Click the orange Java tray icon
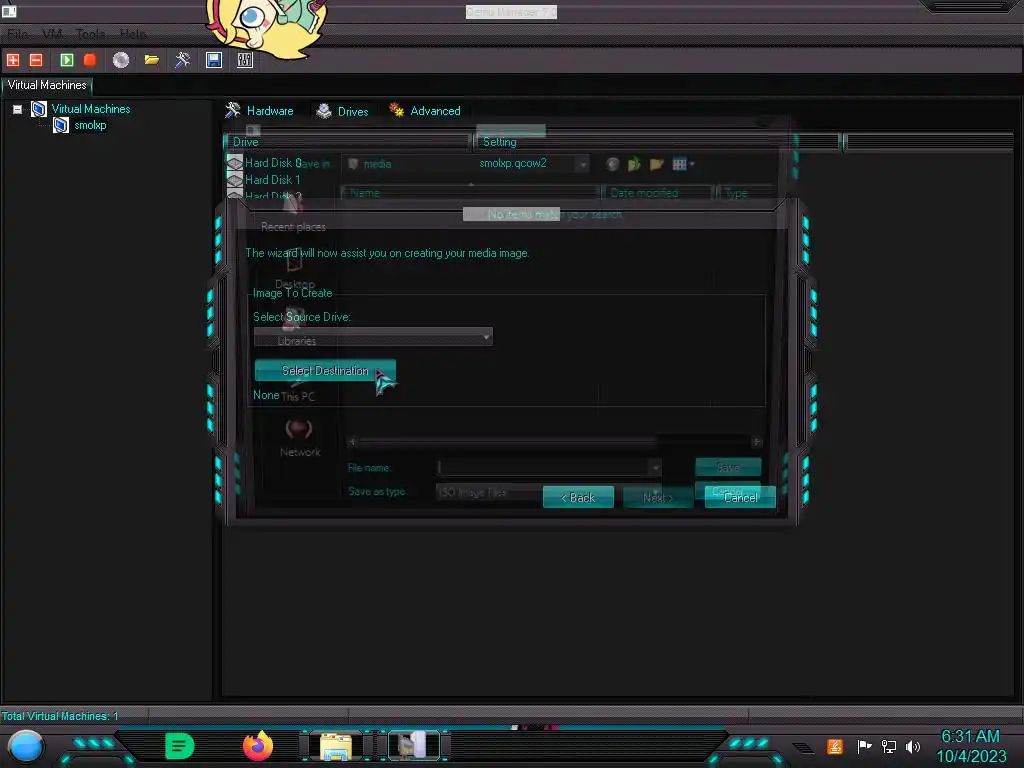 tap(834, 746)
